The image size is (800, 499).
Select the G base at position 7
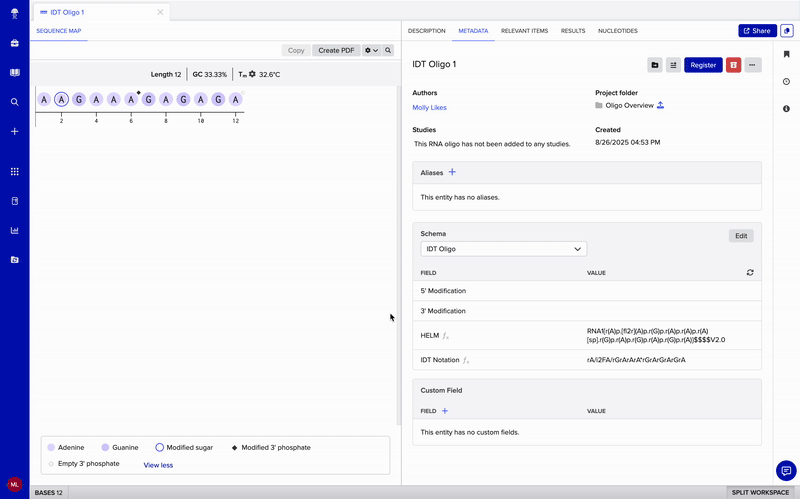[x=148, y=99]
